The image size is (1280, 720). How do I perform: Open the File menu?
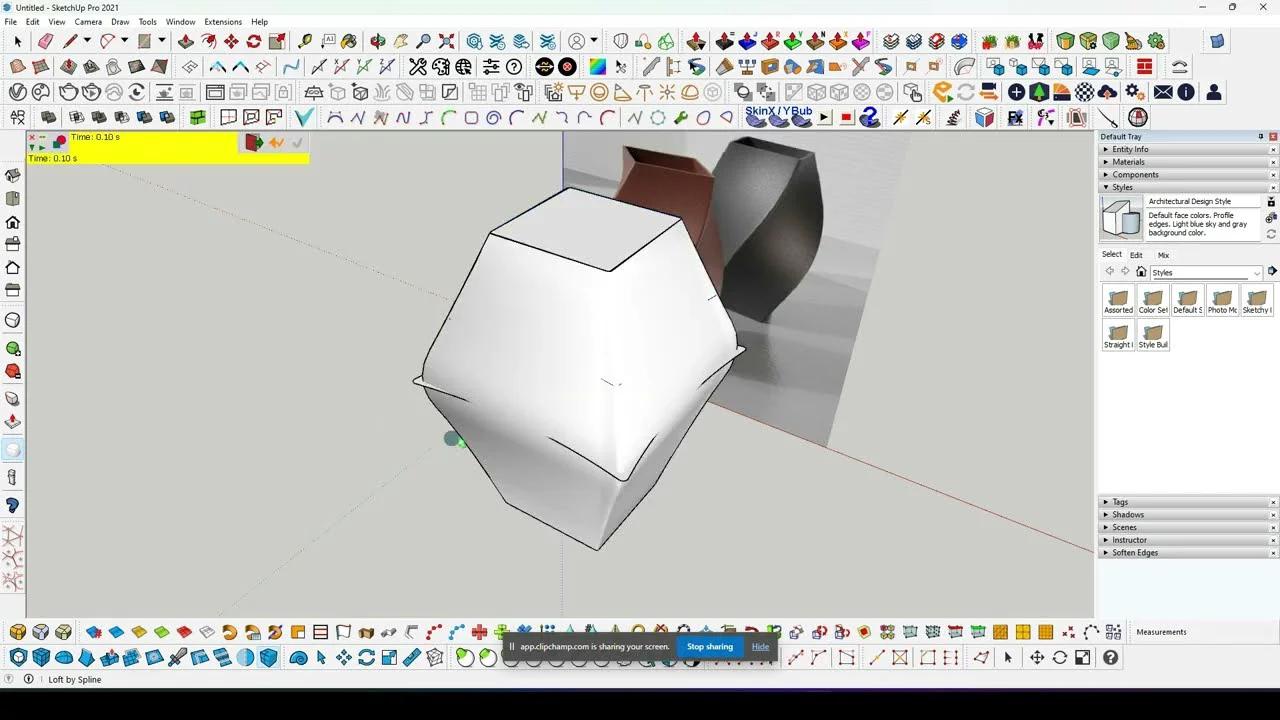tap(10, 21)
